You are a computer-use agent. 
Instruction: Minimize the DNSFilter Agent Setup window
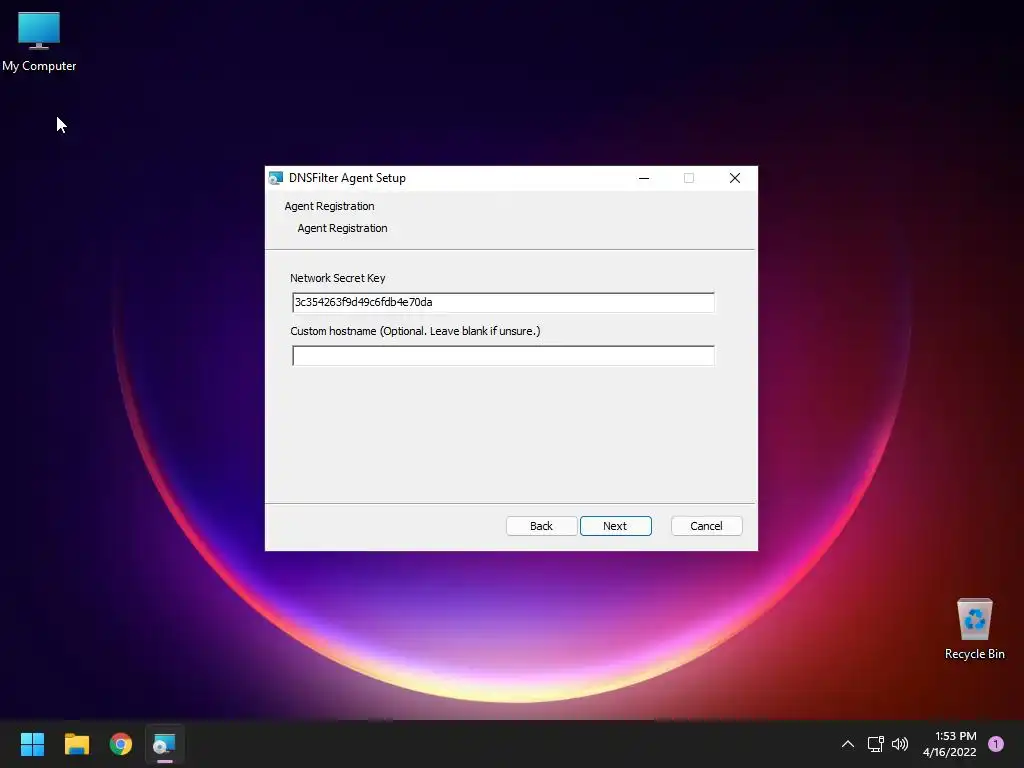pyautogui.click(x=644, y=178)
